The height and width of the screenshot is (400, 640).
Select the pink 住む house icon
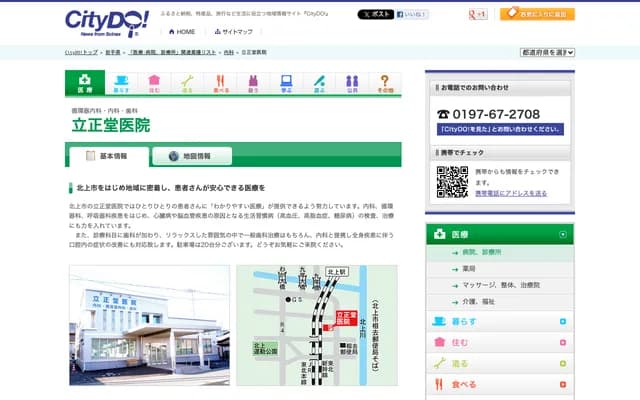[x=154, y=83]
